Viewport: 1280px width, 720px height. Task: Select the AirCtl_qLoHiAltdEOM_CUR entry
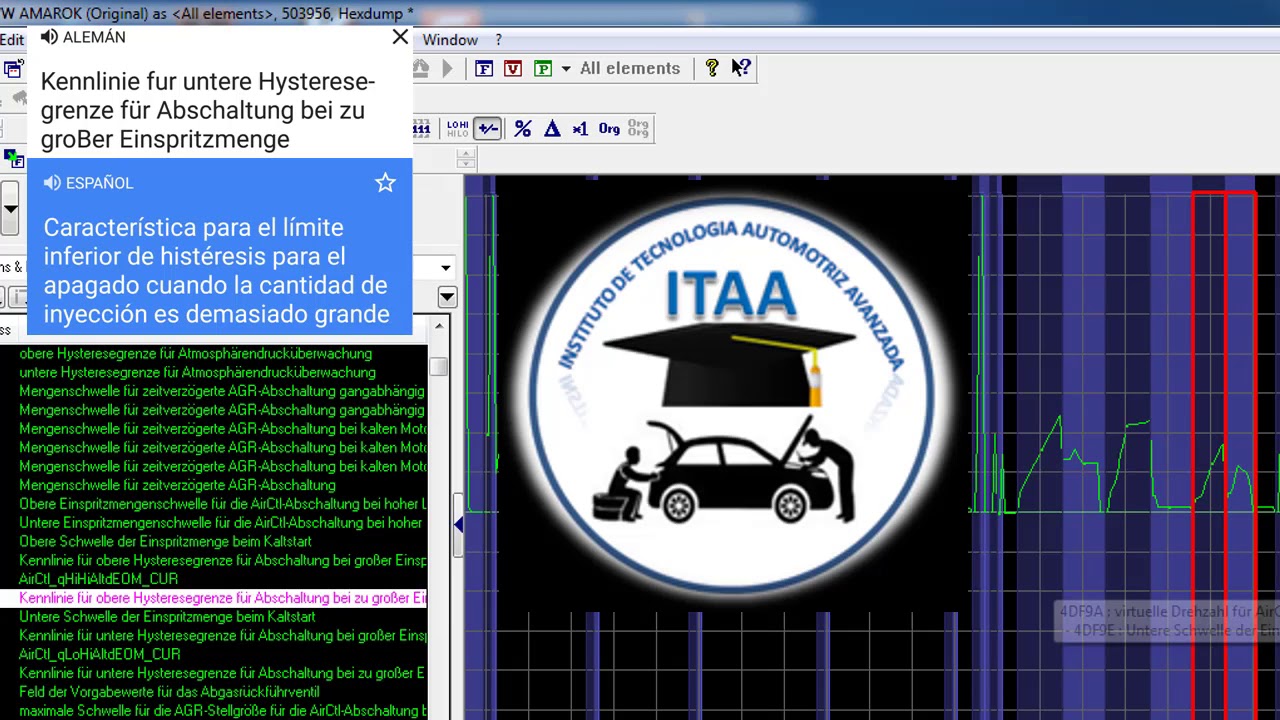point(100,654)
